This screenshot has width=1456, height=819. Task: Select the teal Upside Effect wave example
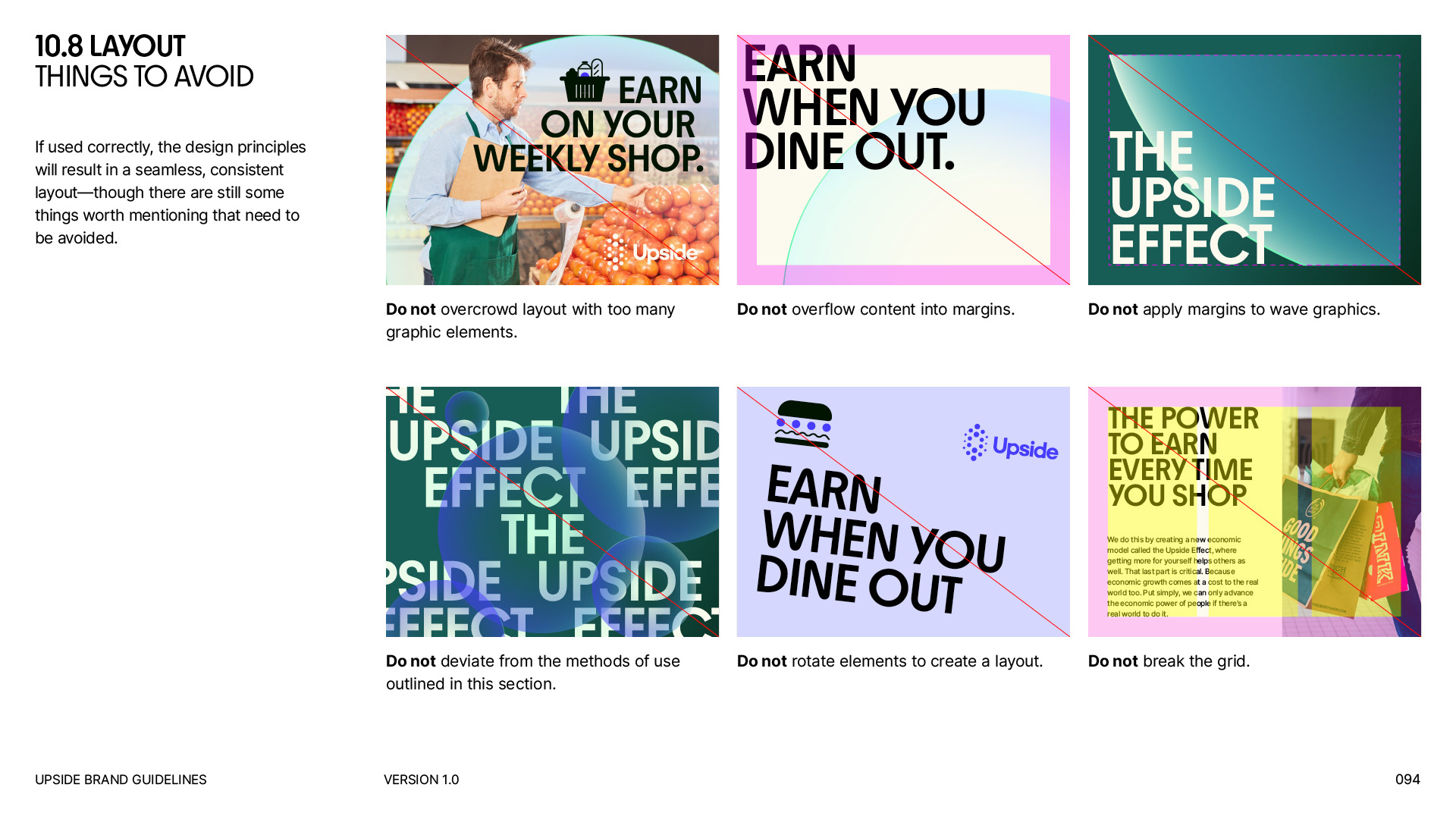(x=1254, y=160)
